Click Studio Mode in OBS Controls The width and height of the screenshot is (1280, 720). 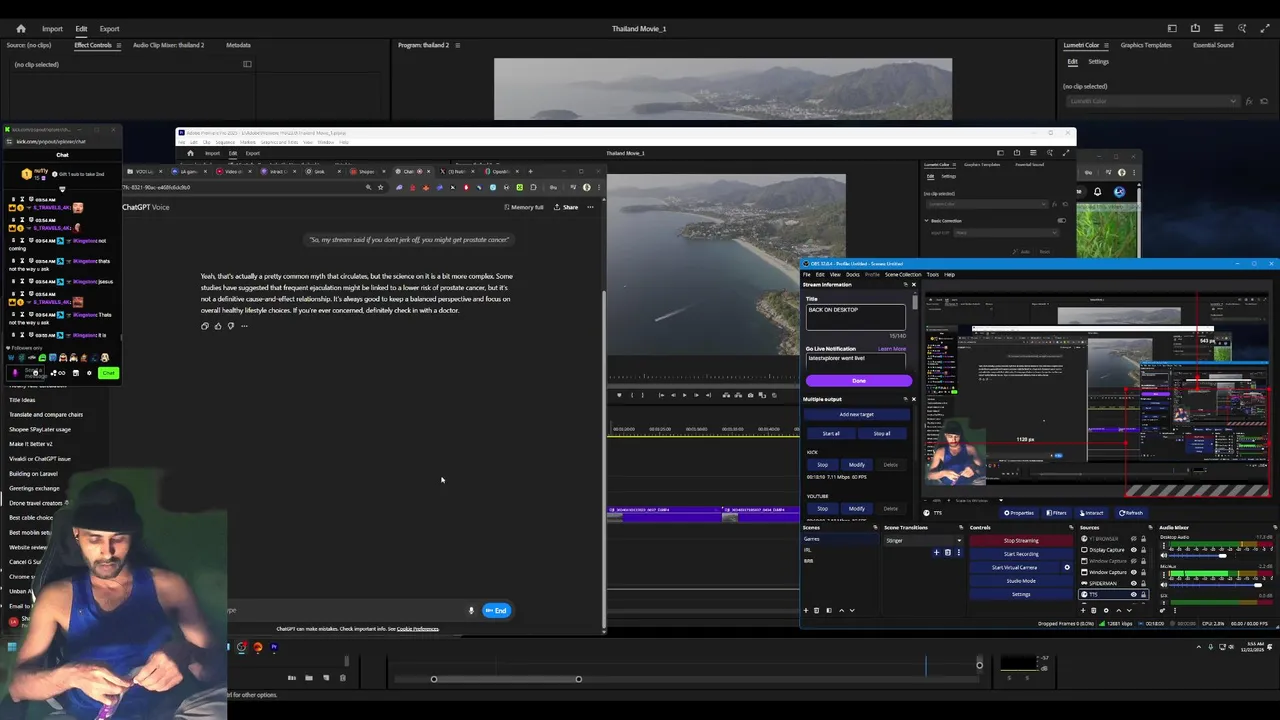(x=1021, y=581)
